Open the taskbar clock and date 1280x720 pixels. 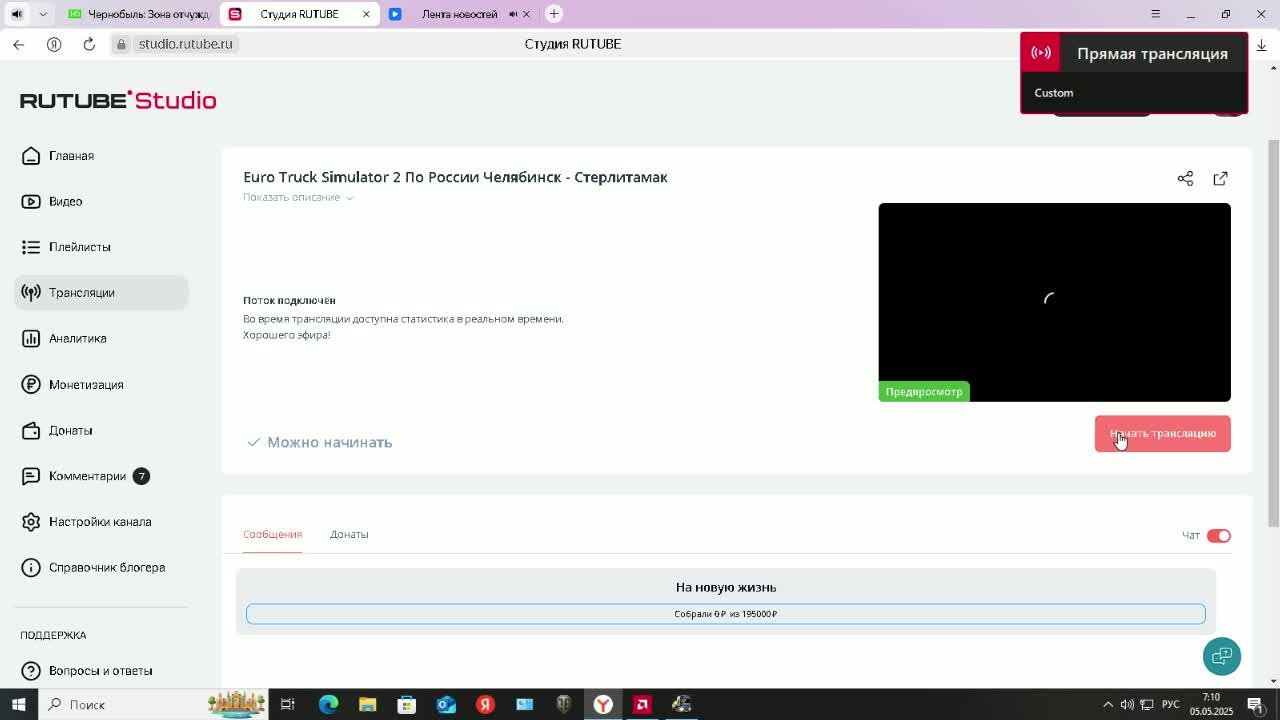pyautogui.click(x=1211, y=705)
